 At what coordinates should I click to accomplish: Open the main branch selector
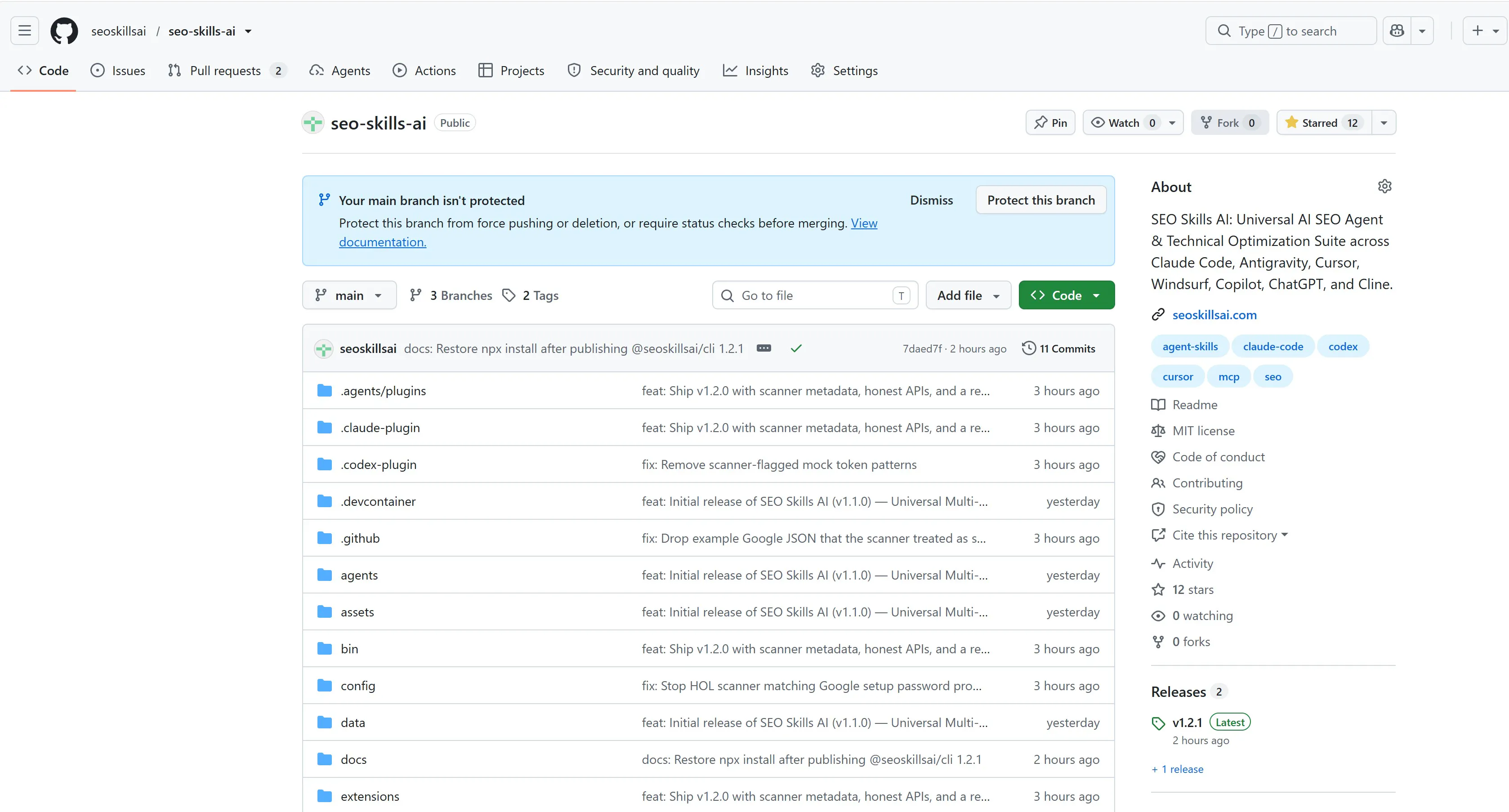(349, 295)
